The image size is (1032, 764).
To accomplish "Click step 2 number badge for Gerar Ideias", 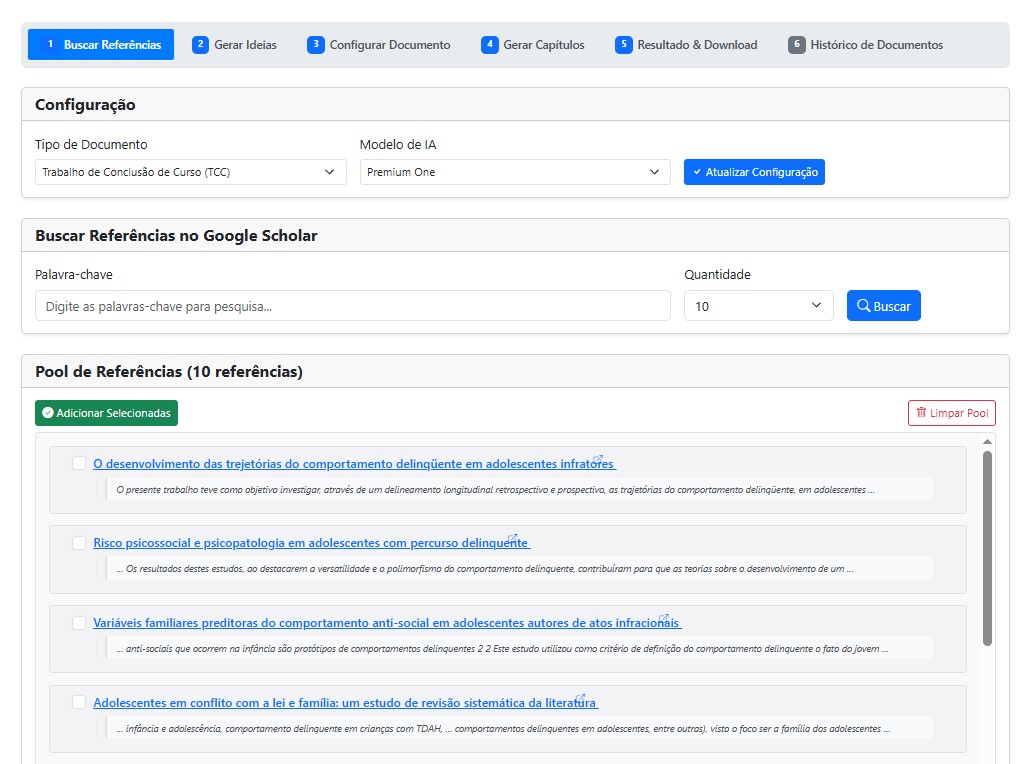I will pyautogui.click(x=200, y=45).
